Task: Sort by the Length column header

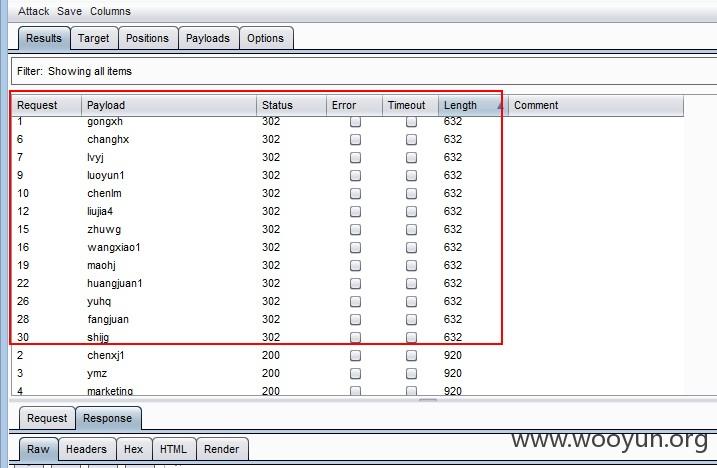Action: coord(471,105)
